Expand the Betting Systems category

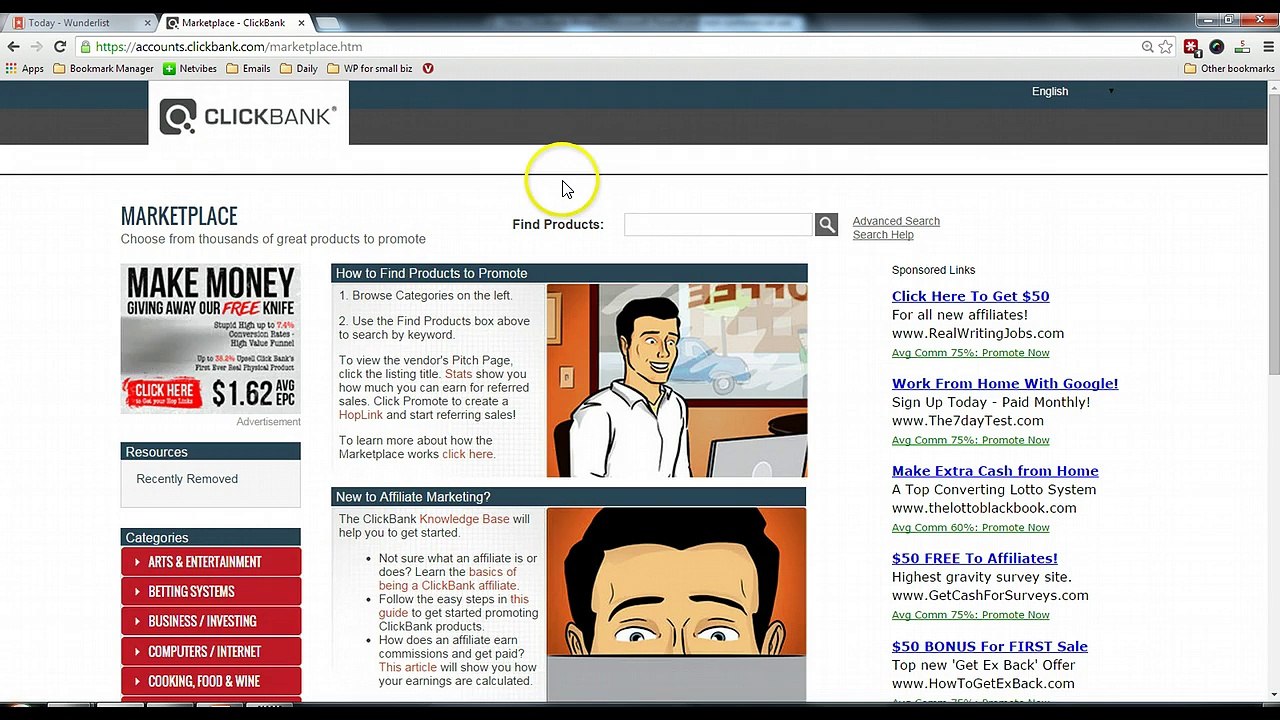[x=211, y=592]
